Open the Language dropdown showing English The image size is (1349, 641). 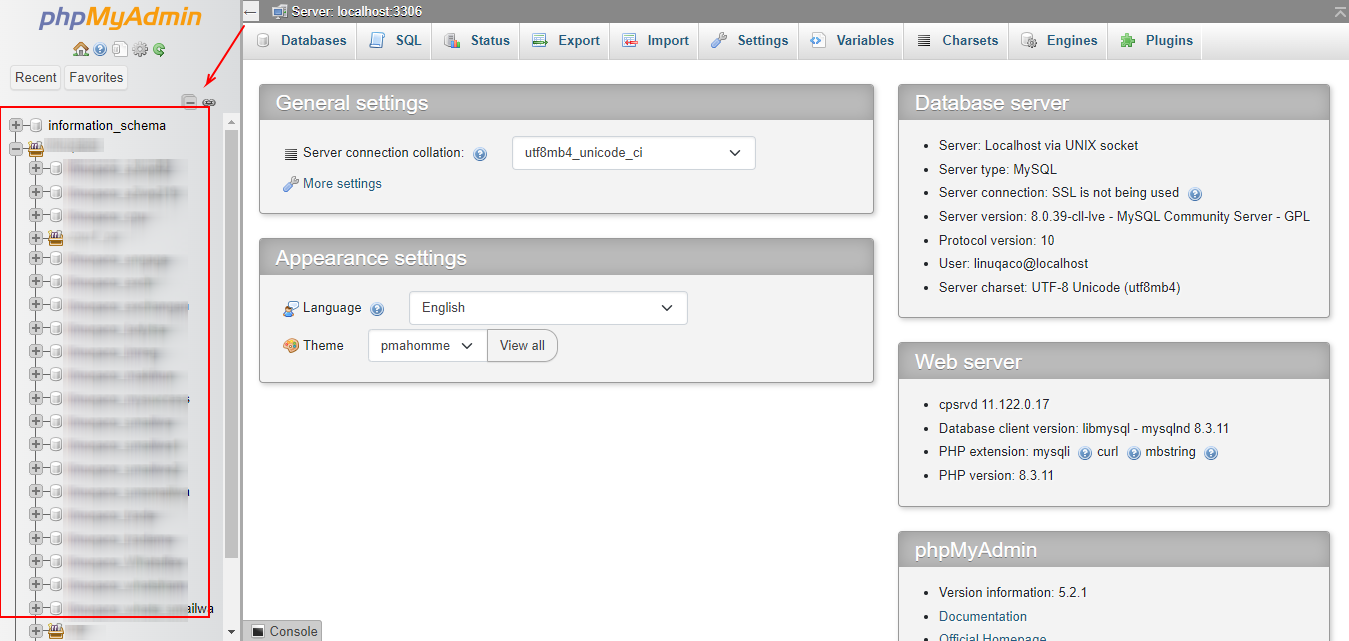pyautogui.click(x=548, y=308)
